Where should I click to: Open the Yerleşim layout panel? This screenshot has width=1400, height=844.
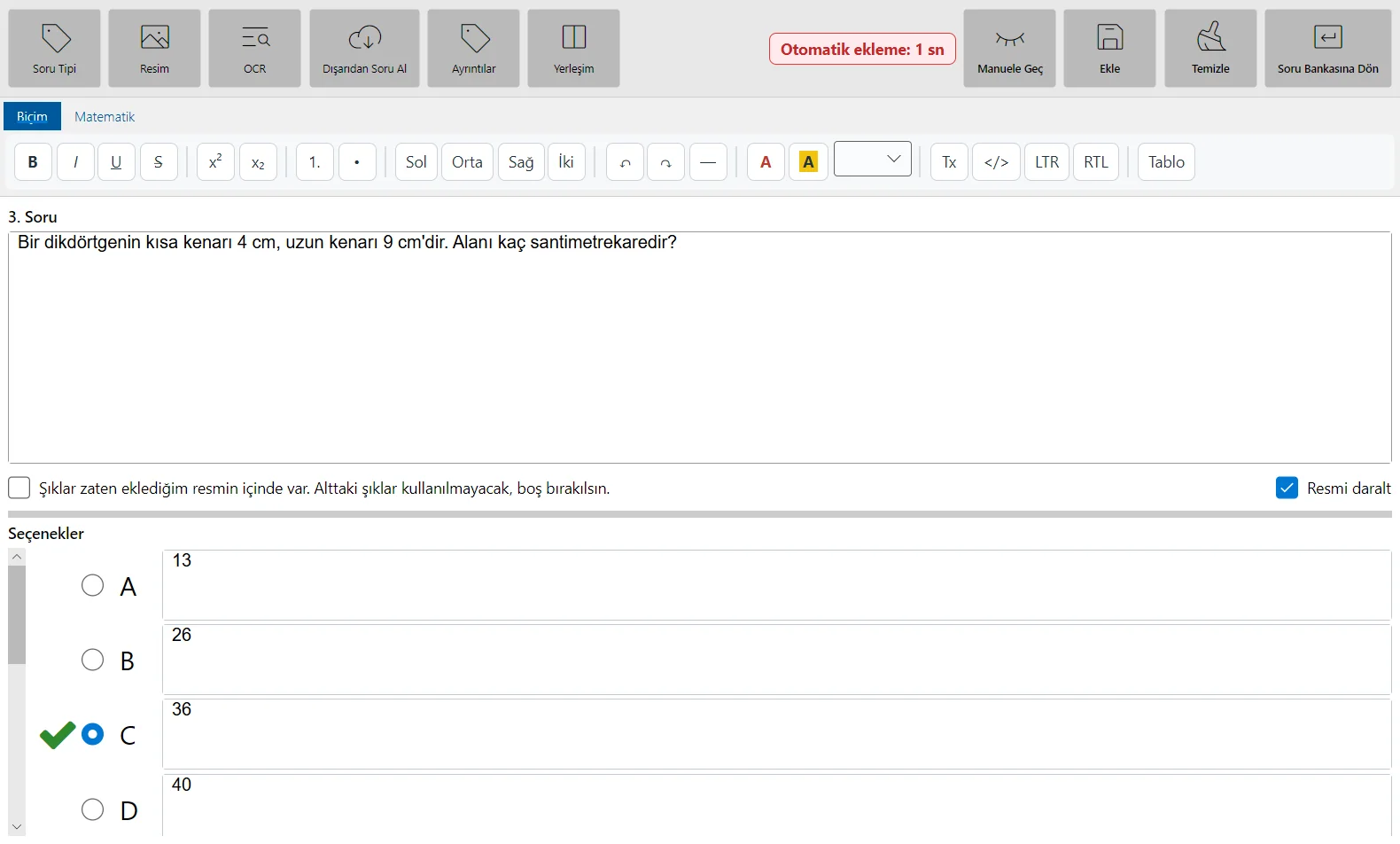[573, 48]
